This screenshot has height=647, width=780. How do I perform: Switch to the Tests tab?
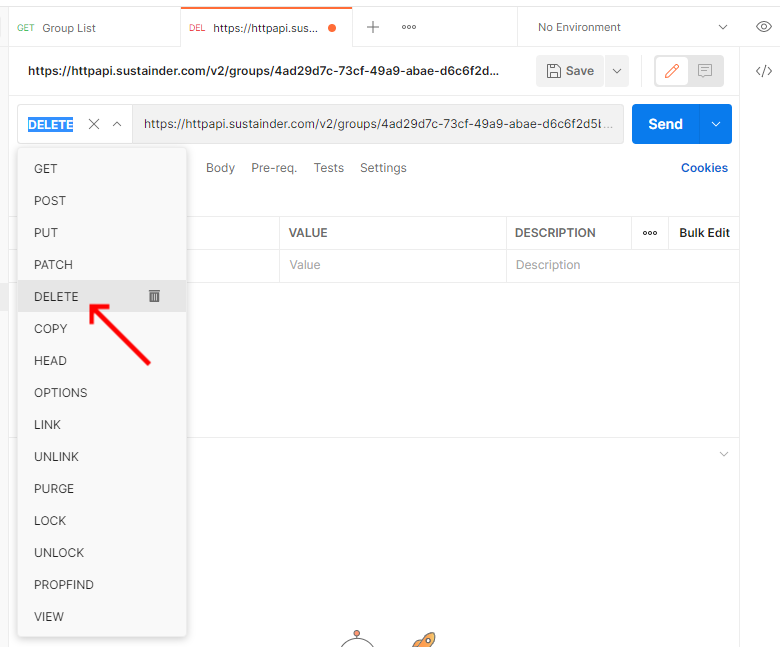coord(328,168)
